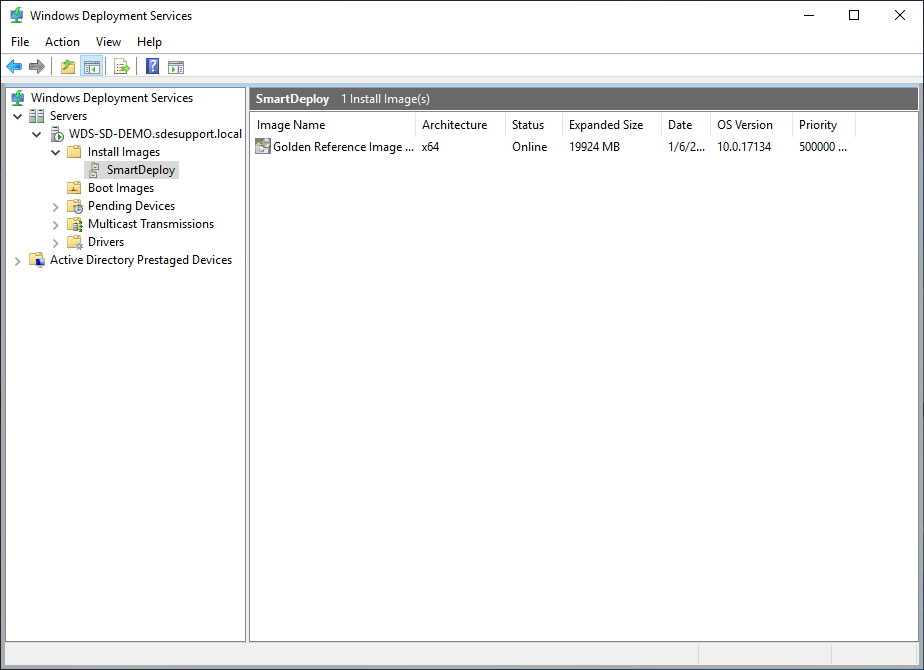Image resolution: width=924 pixels, height=670 pixels.
Task: Click the Export List toolbar icon
Action: [x=121, y=67]
